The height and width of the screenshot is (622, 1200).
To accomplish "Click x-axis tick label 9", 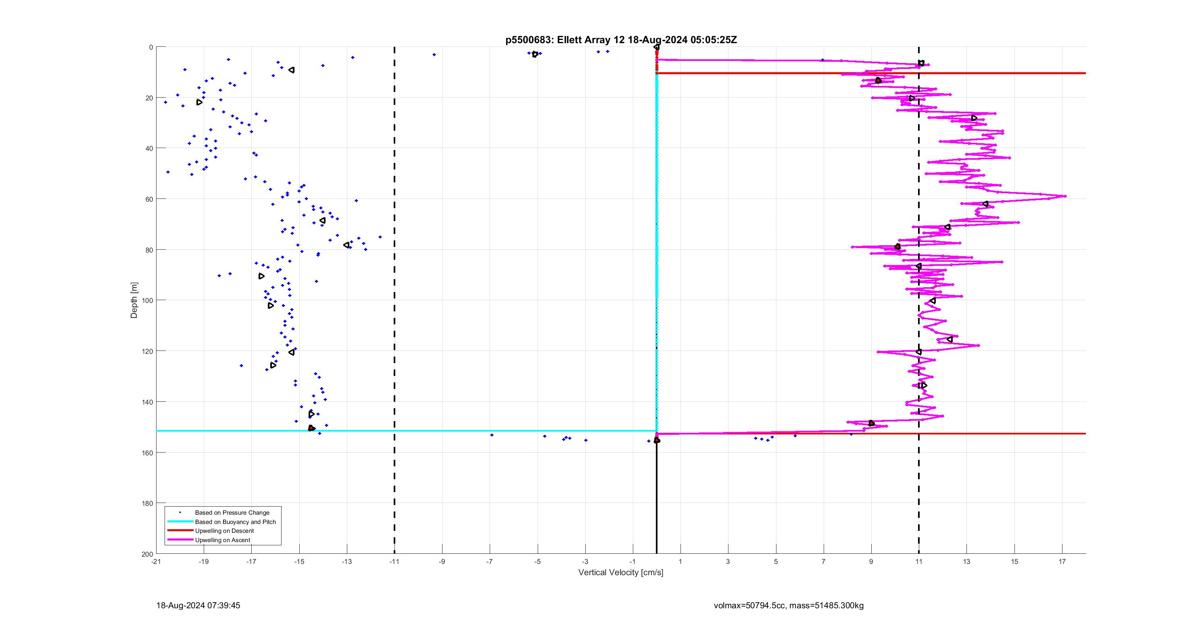I will tap(871, 562).
